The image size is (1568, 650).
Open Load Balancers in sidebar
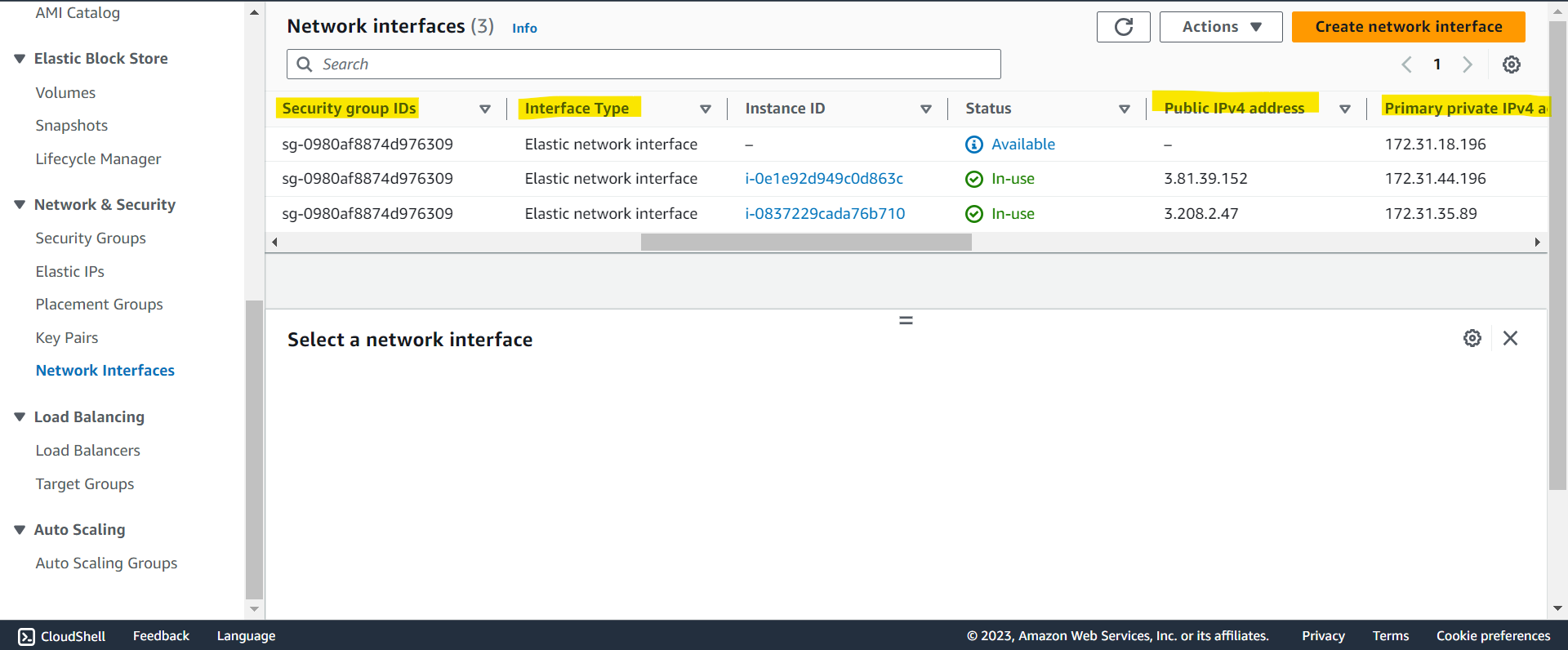tap(88, 451)
